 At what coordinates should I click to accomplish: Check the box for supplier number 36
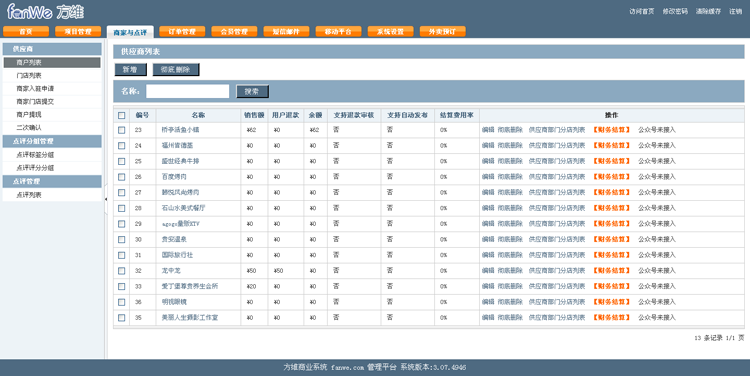[121, 302]
